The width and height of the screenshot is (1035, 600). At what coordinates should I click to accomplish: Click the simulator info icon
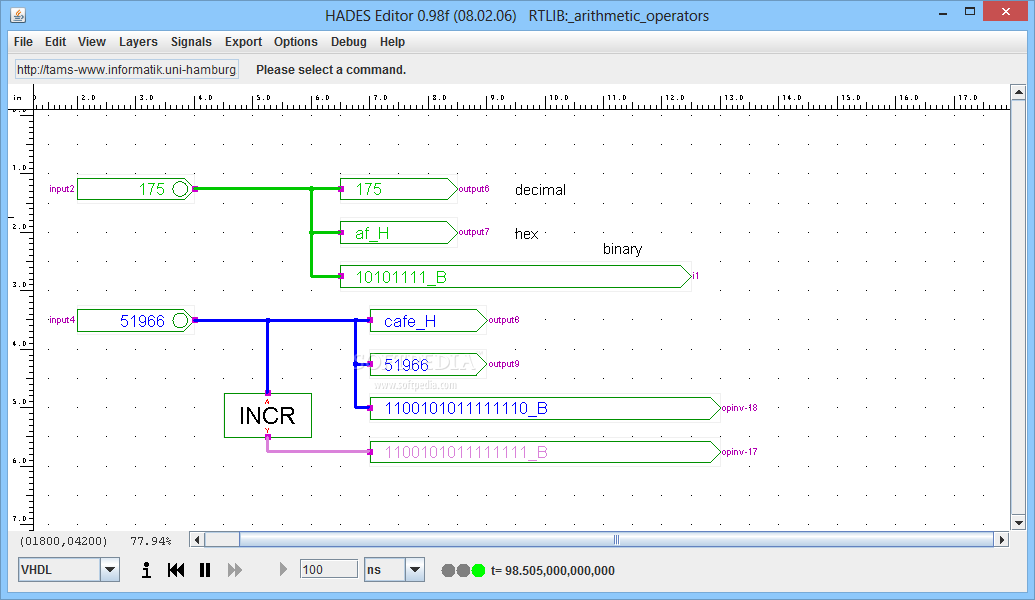(x=147, y=570)
